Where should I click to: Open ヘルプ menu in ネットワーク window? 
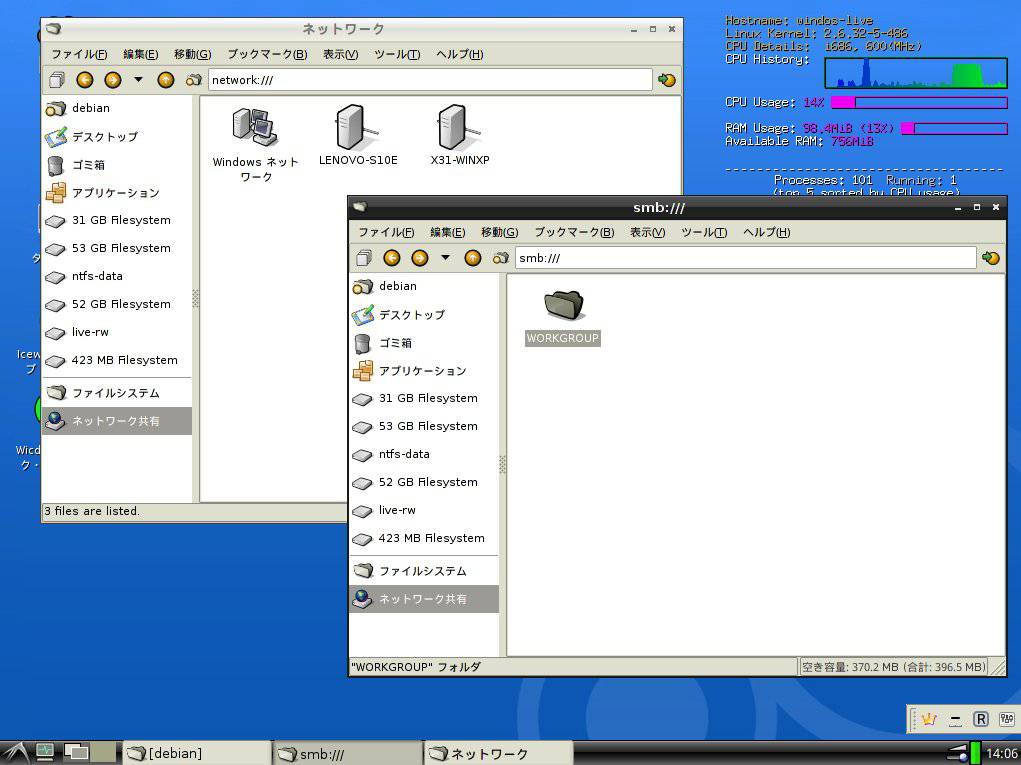(x=460, y=55)
